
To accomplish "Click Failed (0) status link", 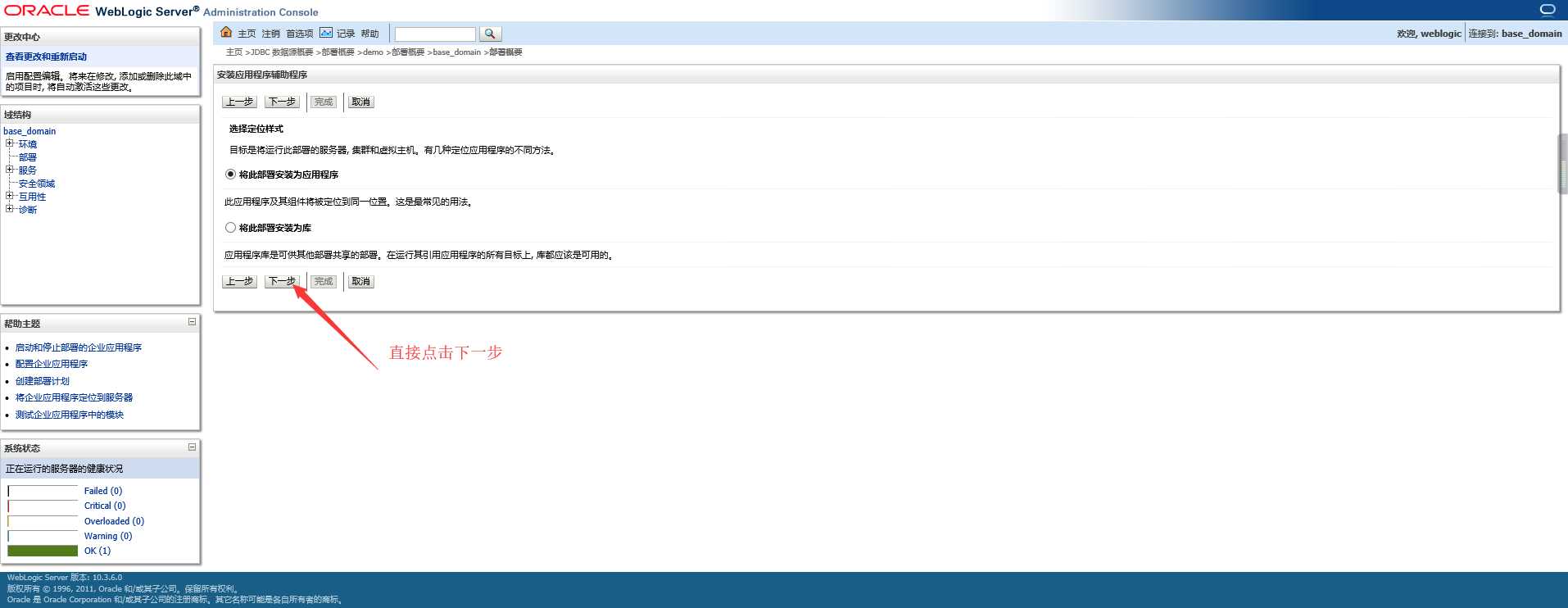I will (x=103, y=491).
